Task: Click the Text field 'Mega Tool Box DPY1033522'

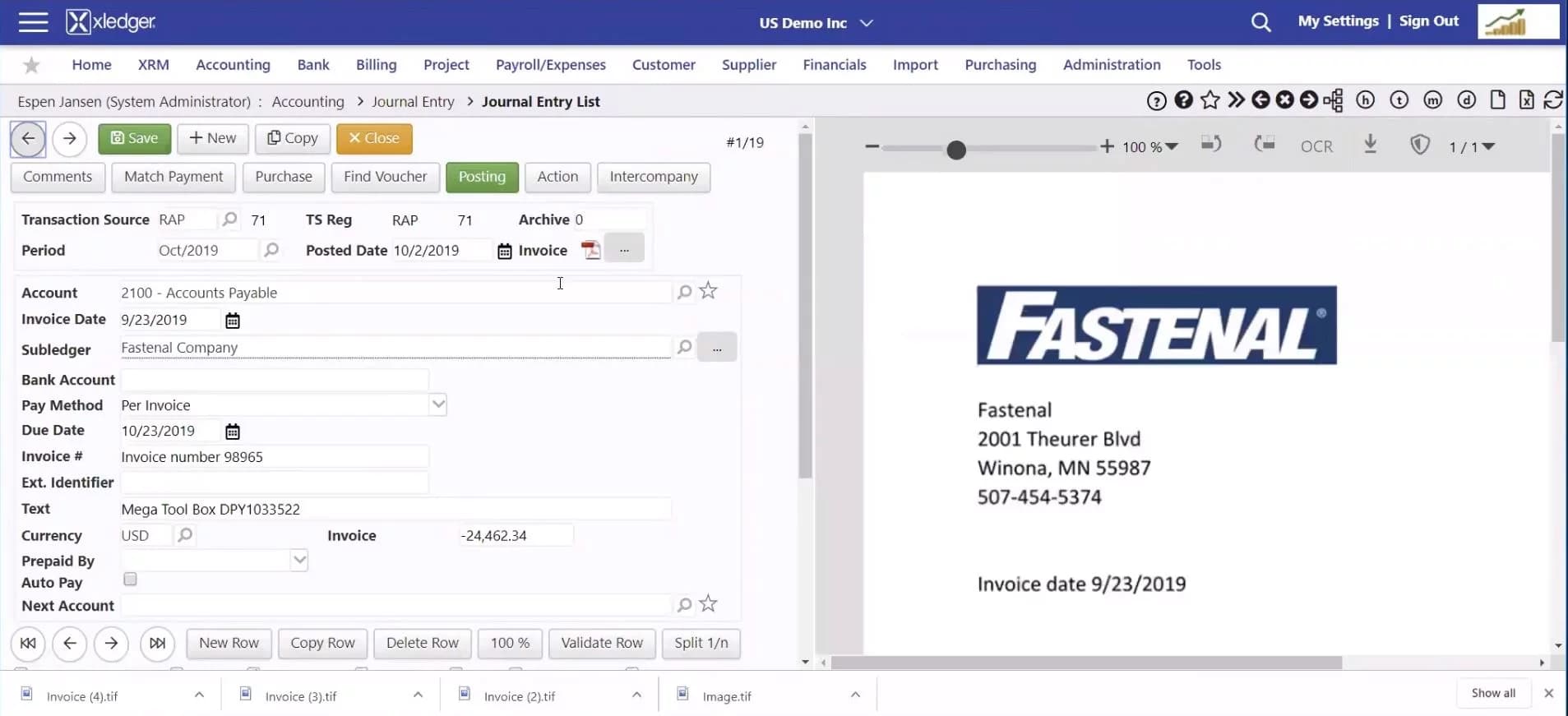Action: [x=395, y=509]
